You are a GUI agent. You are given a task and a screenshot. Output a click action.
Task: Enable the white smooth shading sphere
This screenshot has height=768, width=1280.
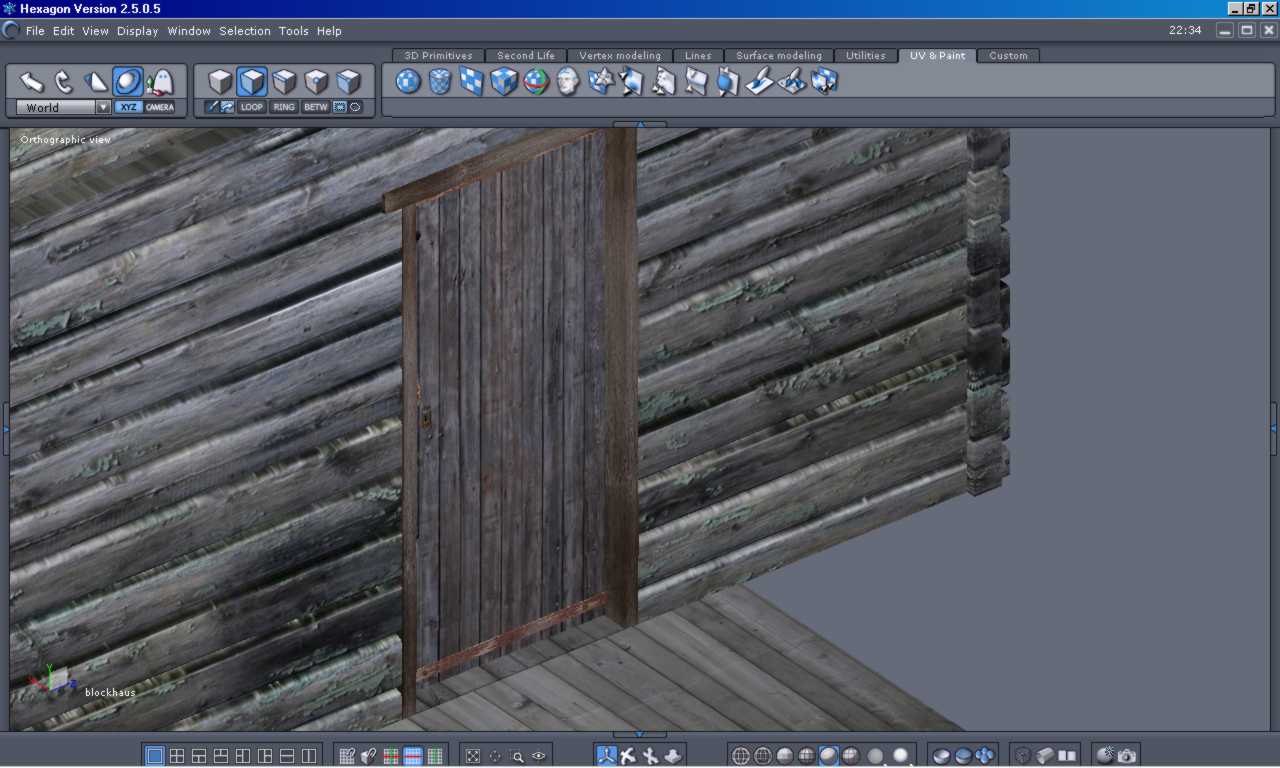coord(901,756)
